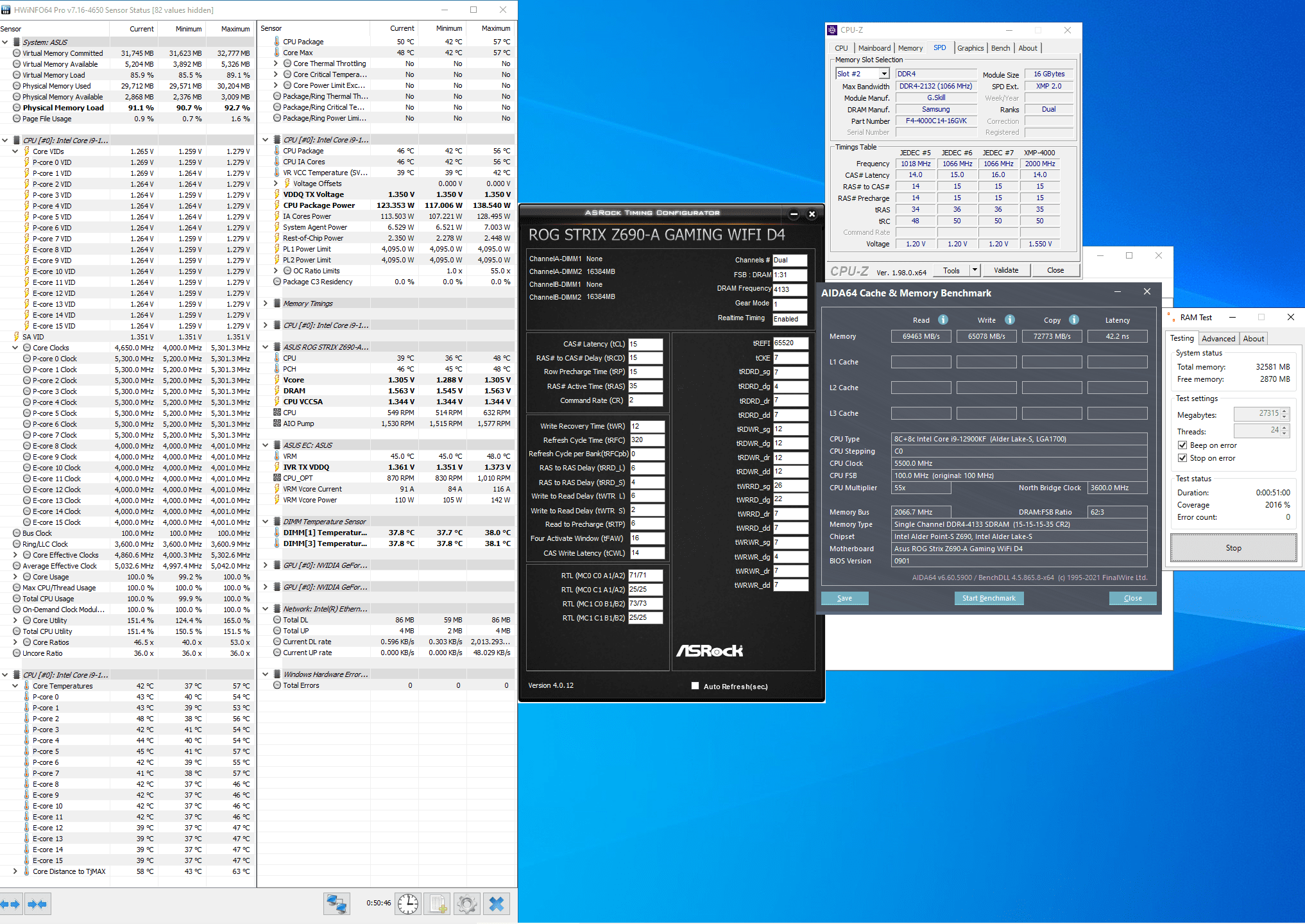This screenshot has width=1305, height=924.
Task: Click the Vcore voltage lightning icon
Action: (277, 380)
